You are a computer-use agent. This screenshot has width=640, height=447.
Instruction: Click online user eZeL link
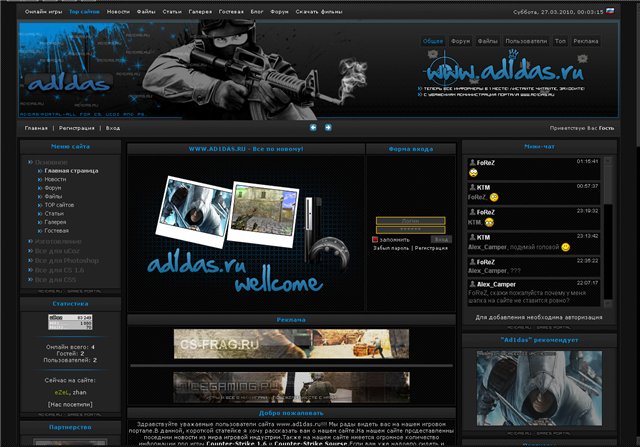62,392
